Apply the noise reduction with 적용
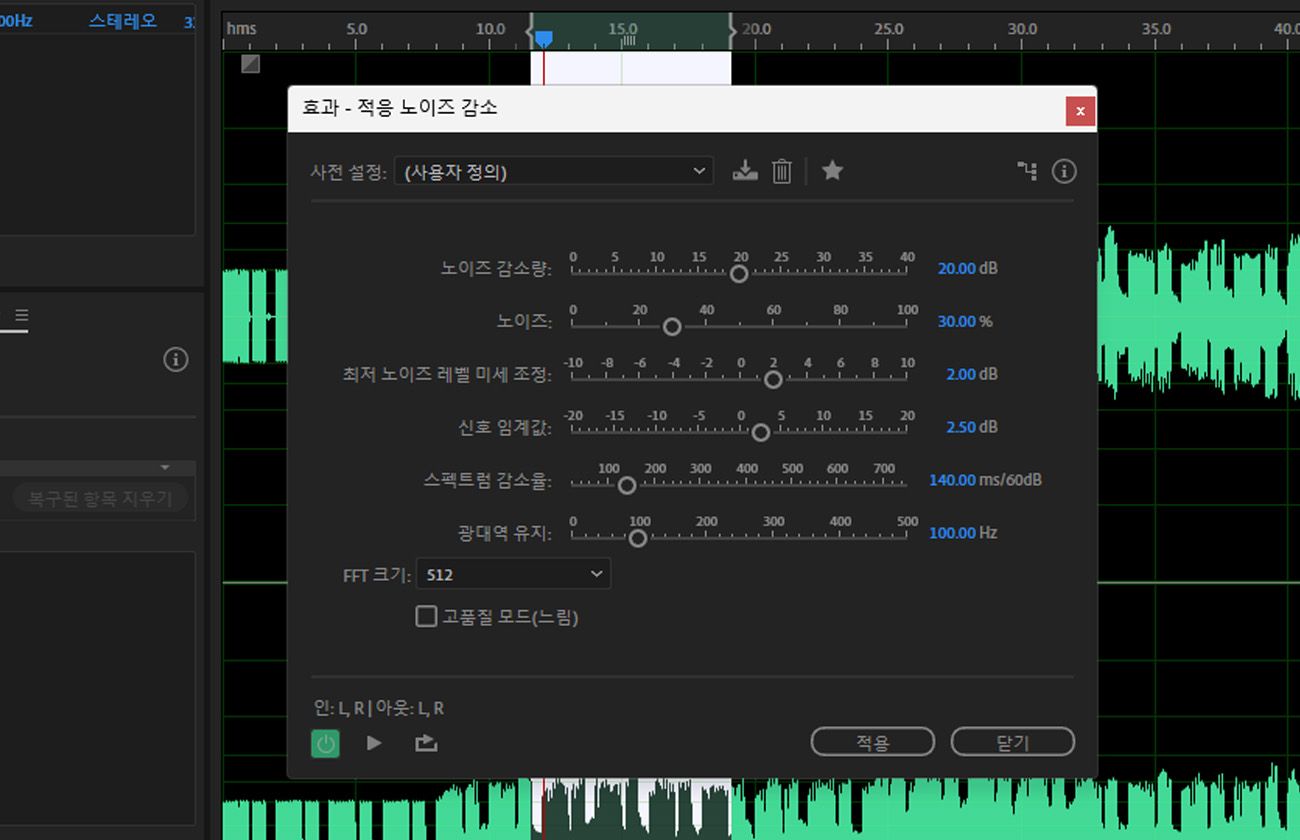 [872, 741]
